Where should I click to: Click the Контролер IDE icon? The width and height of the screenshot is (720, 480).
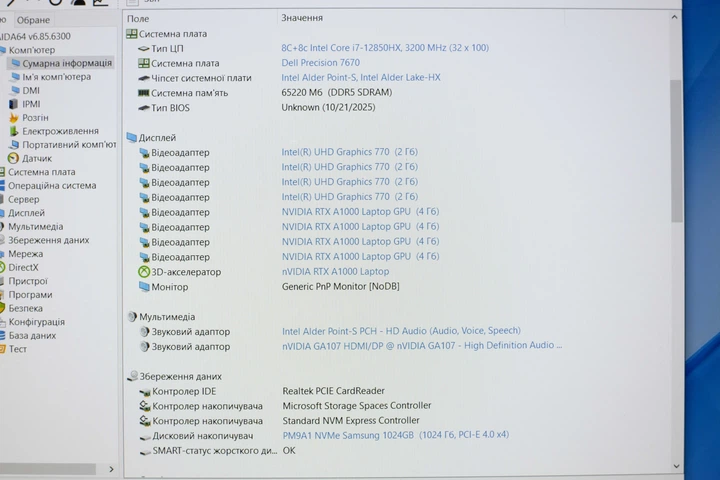click(x=145, y=392)
